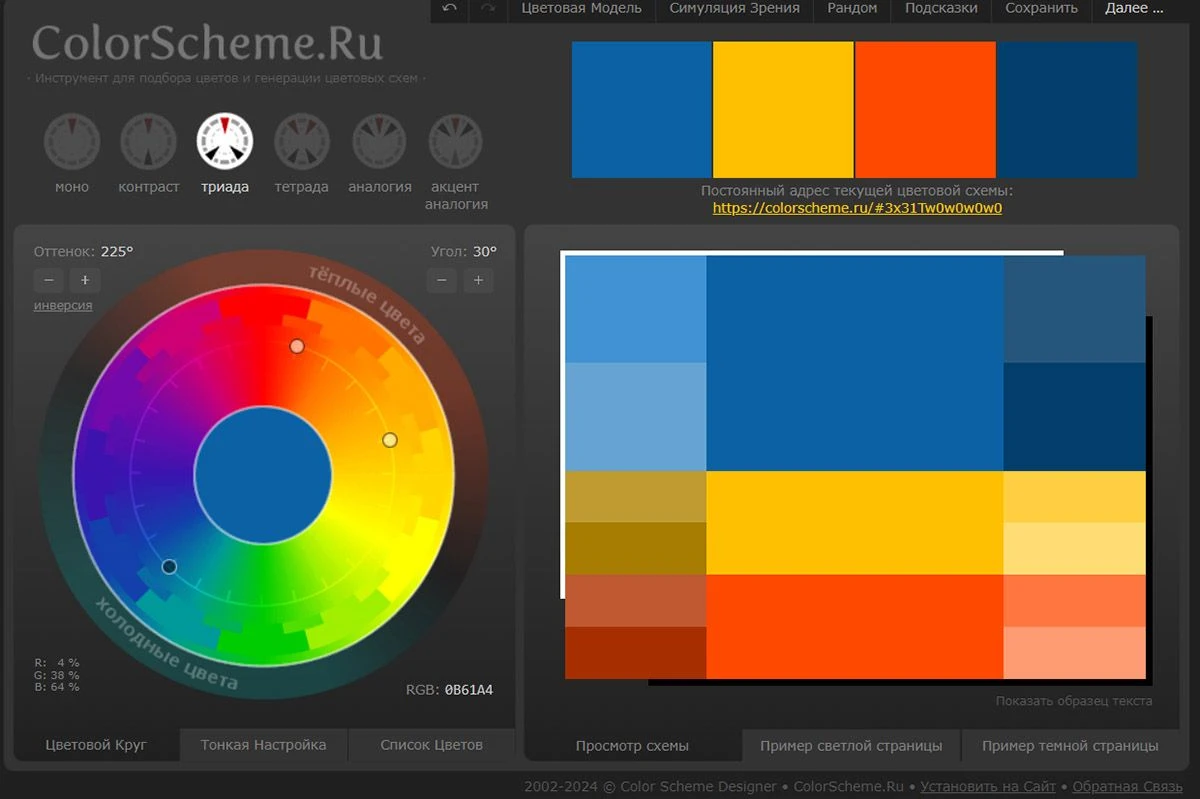
Task: Increase Угол angle with plus button
Action: tap(478, 281)
